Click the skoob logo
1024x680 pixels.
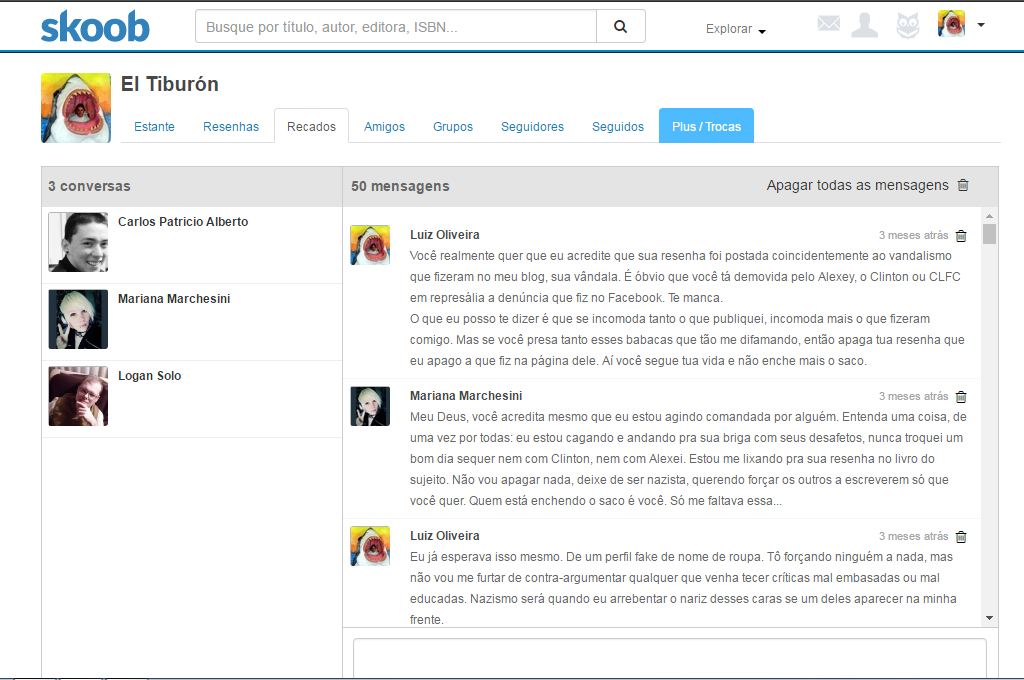(95, 27)
